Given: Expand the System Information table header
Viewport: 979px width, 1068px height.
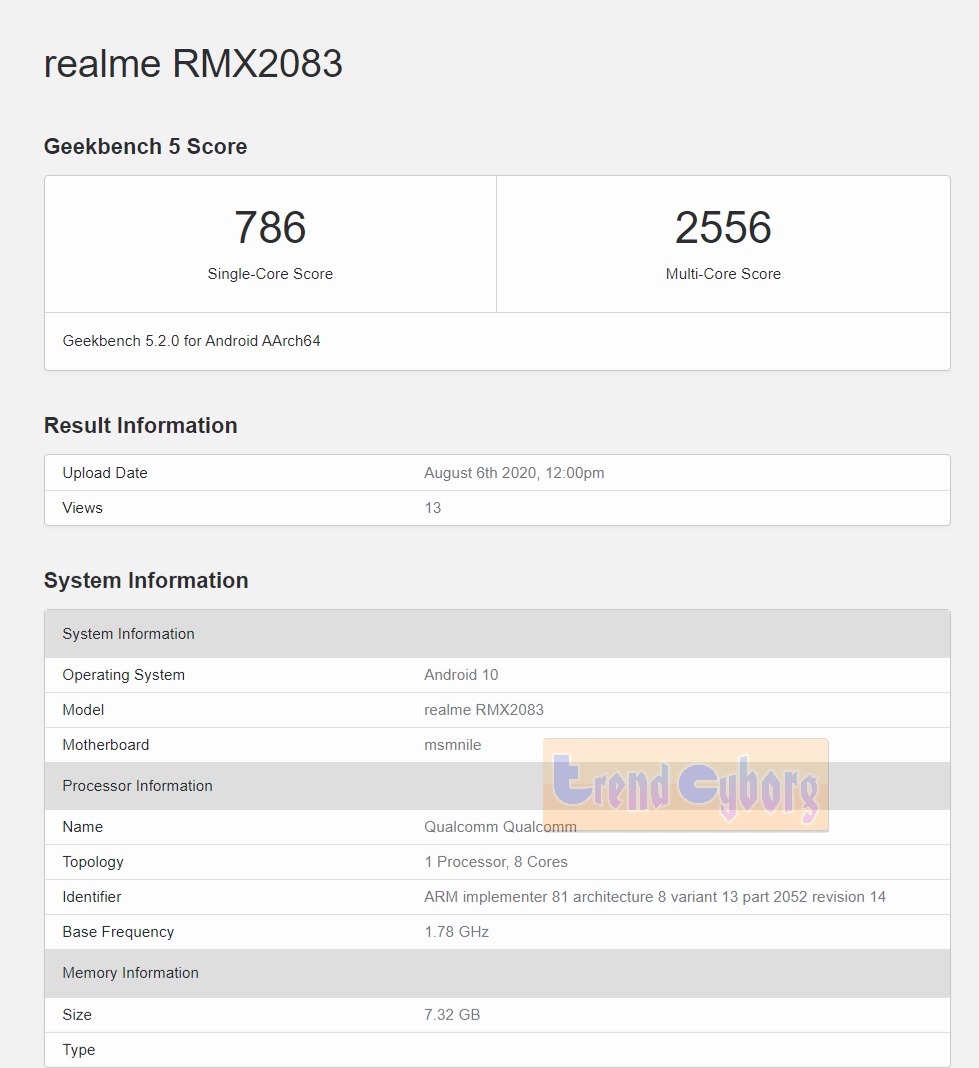Looking at the screenshot, I should click(128, 633).
